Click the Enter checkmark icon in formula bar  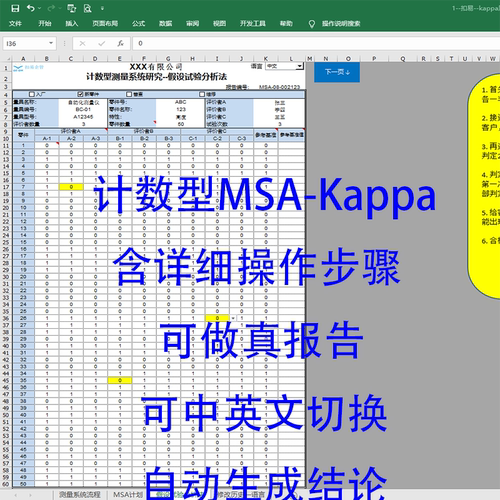click(102, 43)
